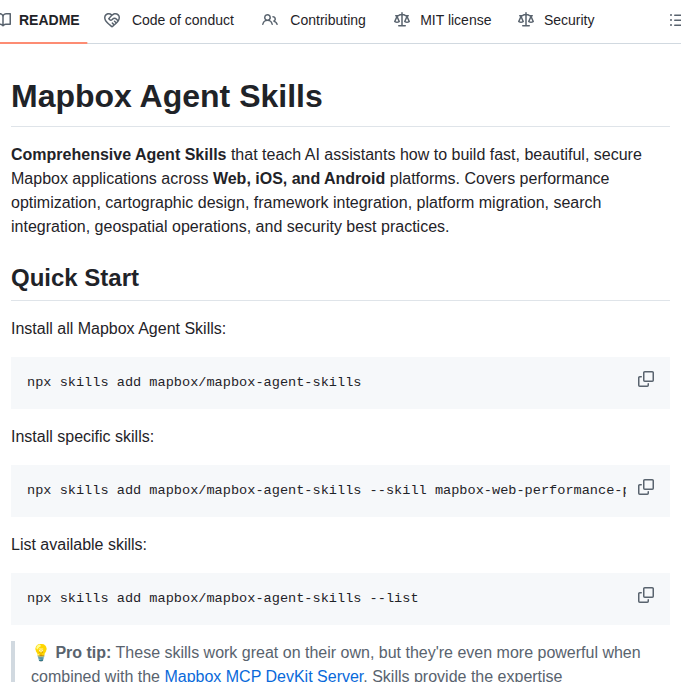Click 'Install all Mapbox Agent Skills:' text
The height and width of the screenshot is (682, 681).
click(119, 329)
